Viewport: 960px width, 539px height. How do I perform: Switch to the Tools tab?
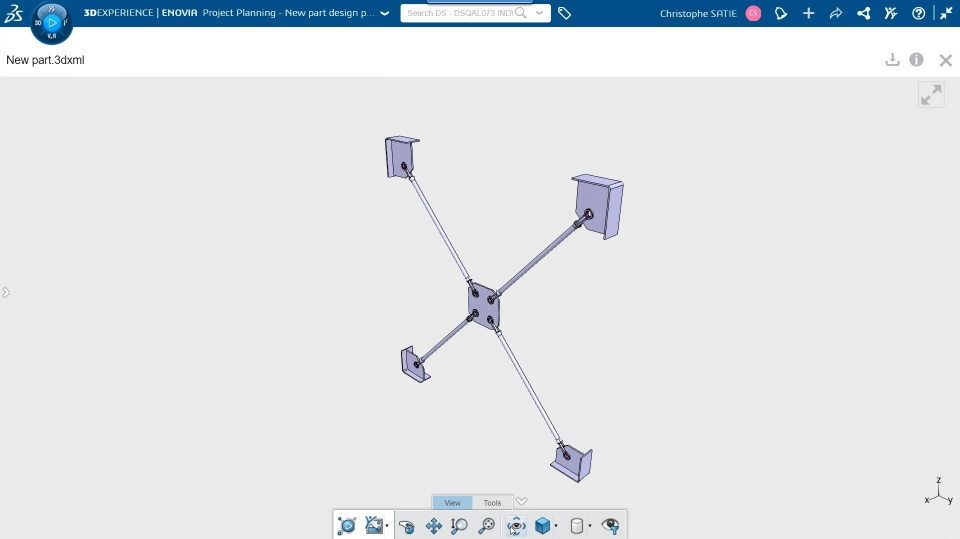click(492, 503)
